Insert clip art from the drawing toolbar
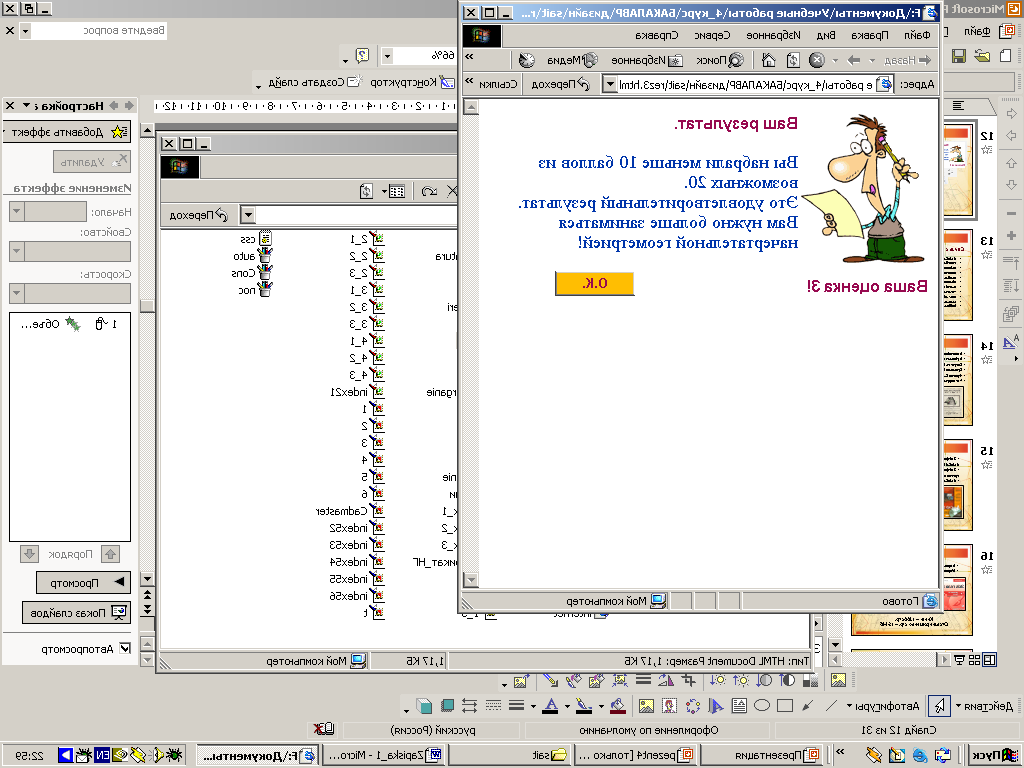This screenshot has width=1024, height=768. pos(669,705)
